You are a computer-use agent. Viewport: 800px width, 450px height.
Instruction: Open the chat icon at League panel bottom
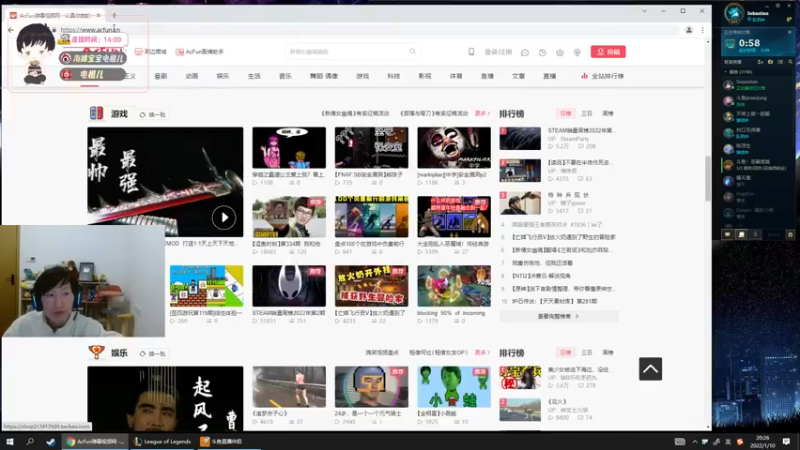click(x=728, y=234)
